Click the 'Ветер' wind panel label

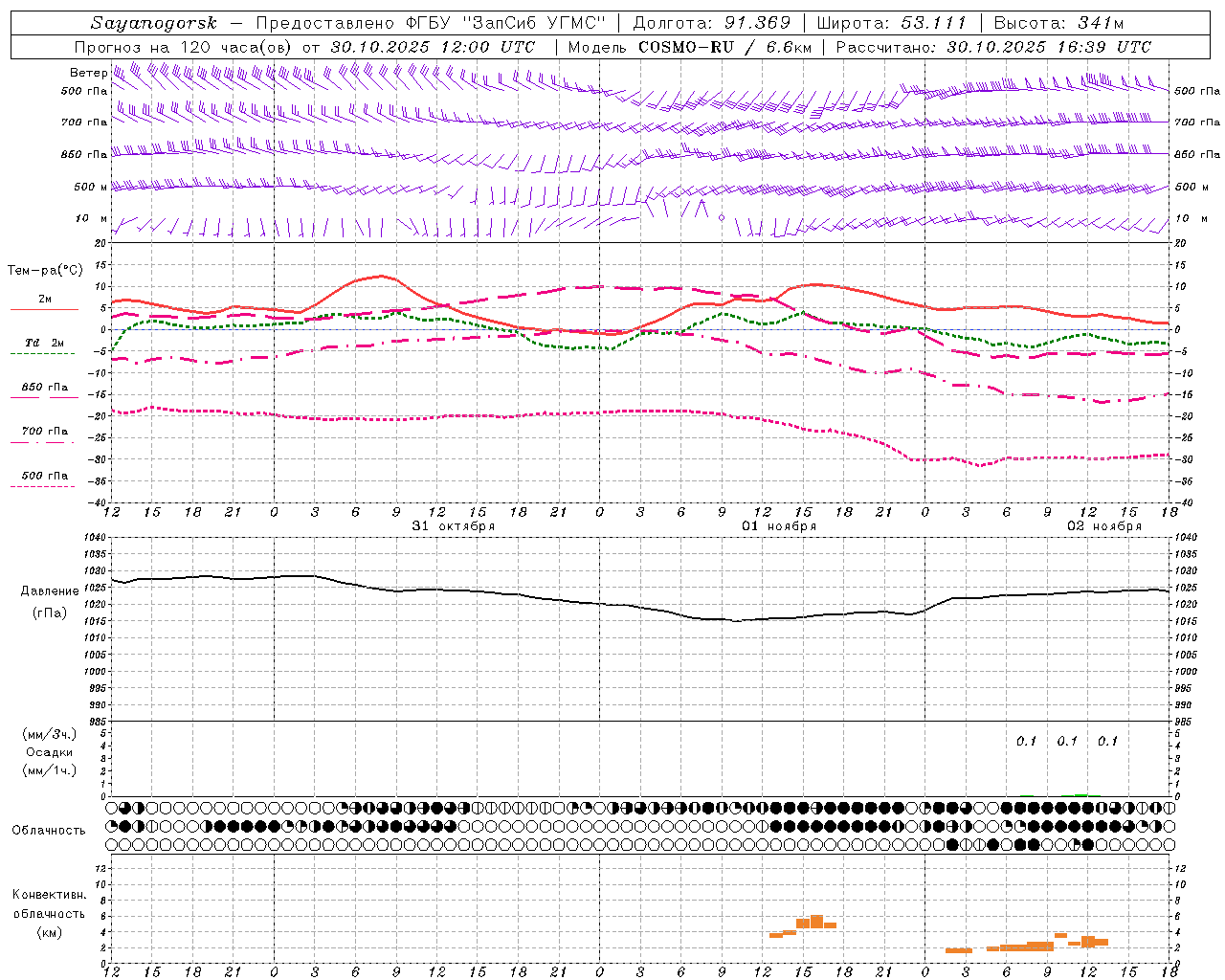88,73
